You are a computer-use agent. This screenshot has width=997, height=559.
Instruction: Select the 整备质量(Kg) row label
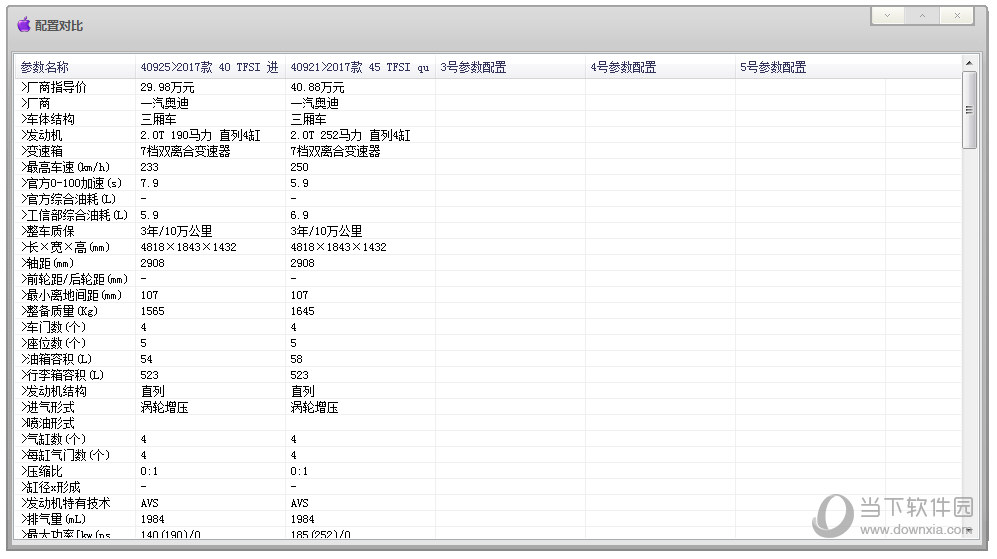point(59,311)
